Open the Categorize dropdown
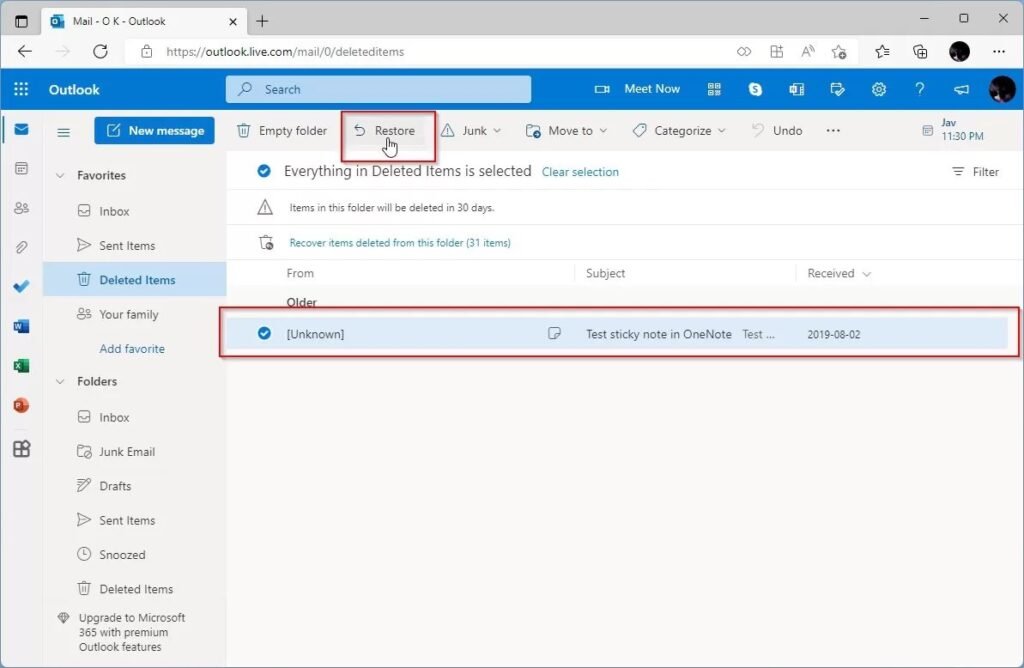This screenshot has height=668, width=1024. click(x=679, y=131)
